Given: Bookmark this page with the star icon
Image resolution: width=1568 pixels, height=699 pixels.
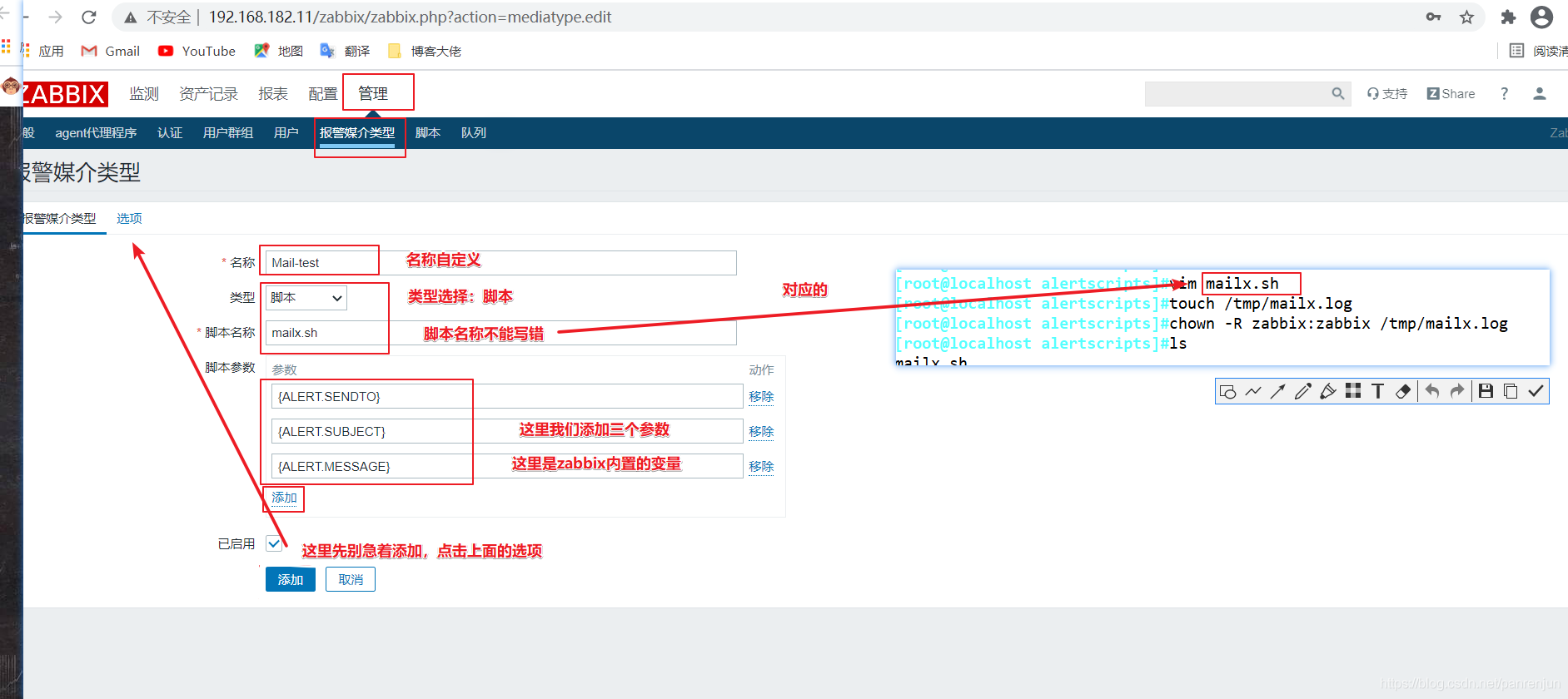Looking at the screenshot, I should coord(1466,17).
